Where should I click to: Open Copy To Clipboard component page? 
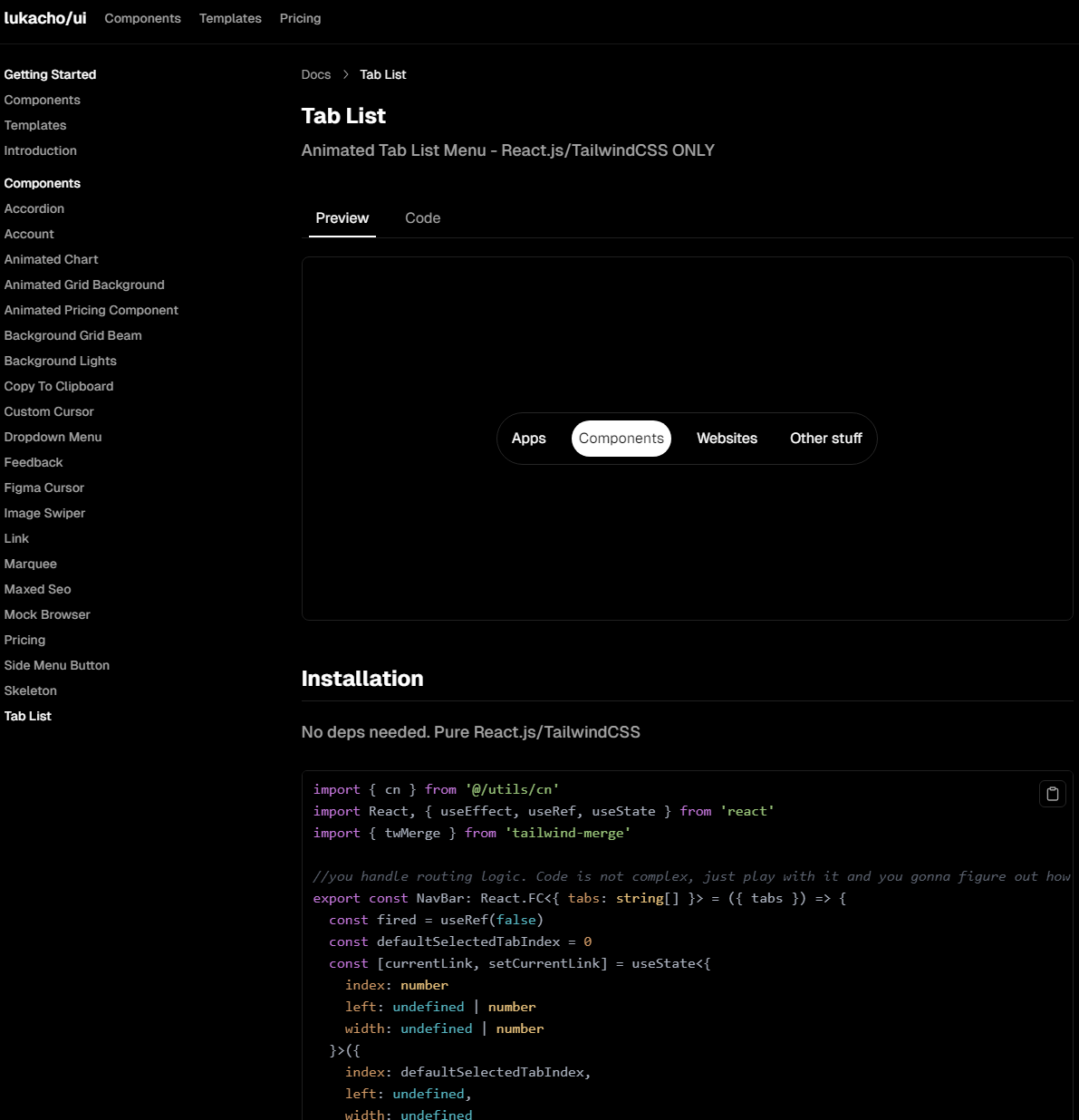59,386
